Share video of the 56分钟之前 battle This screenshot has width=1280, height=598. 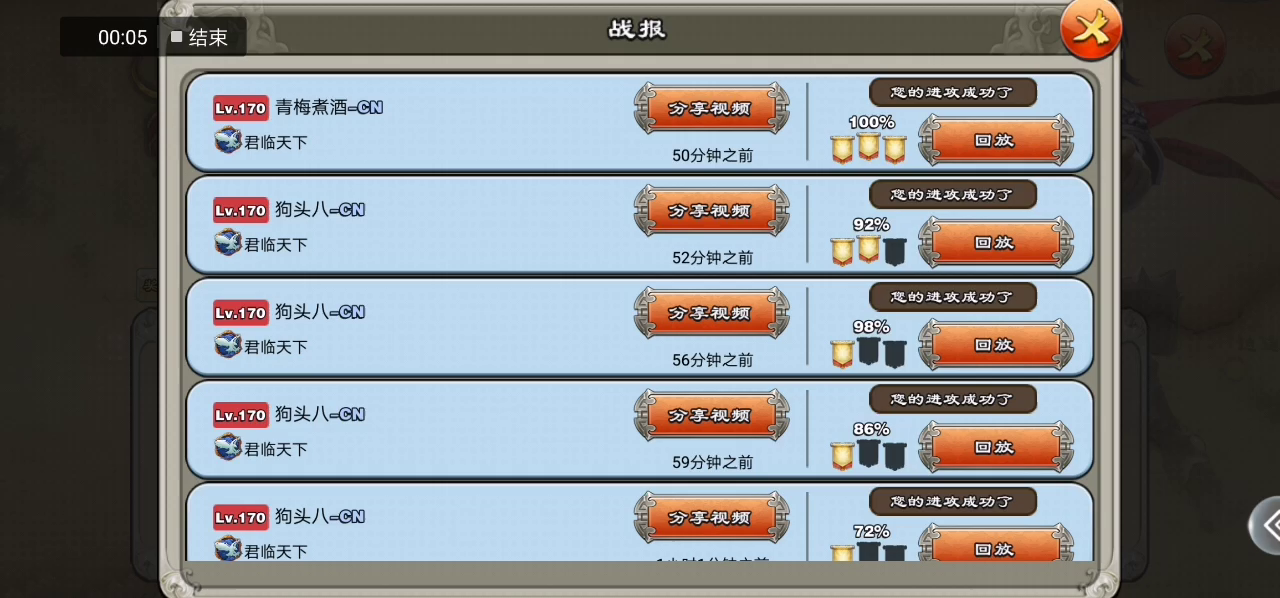(711, 313)
